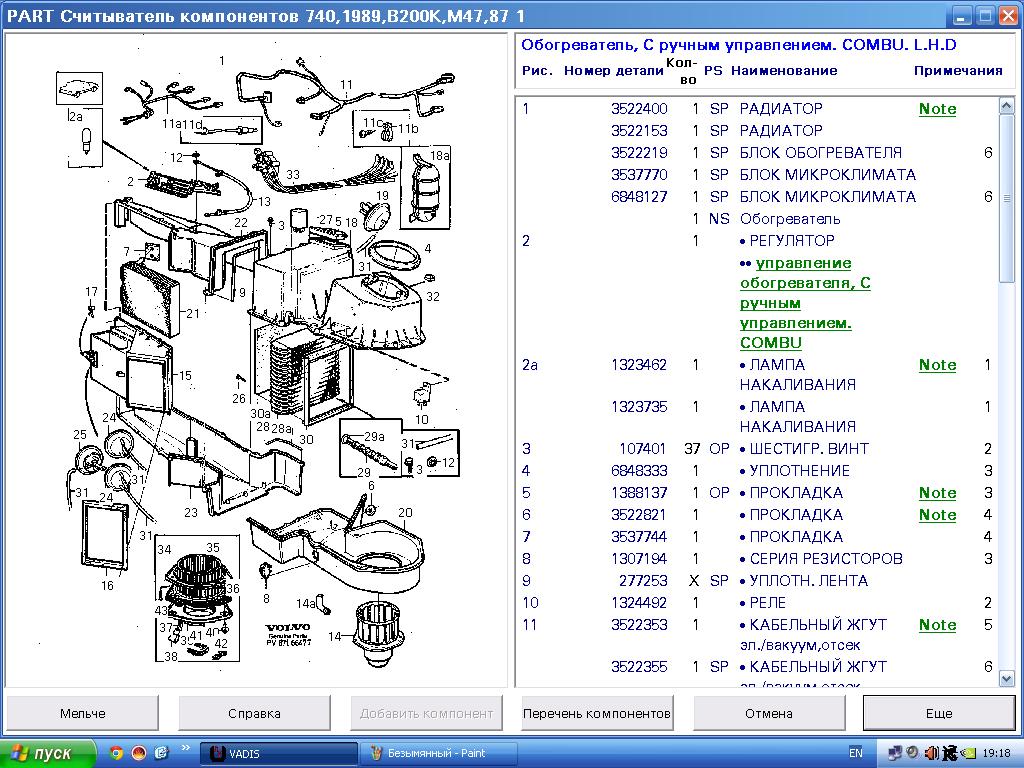Open the управление обогревателя COMBU link
This screenshot has height=768, width=1024.
click(x=805, y=303)
